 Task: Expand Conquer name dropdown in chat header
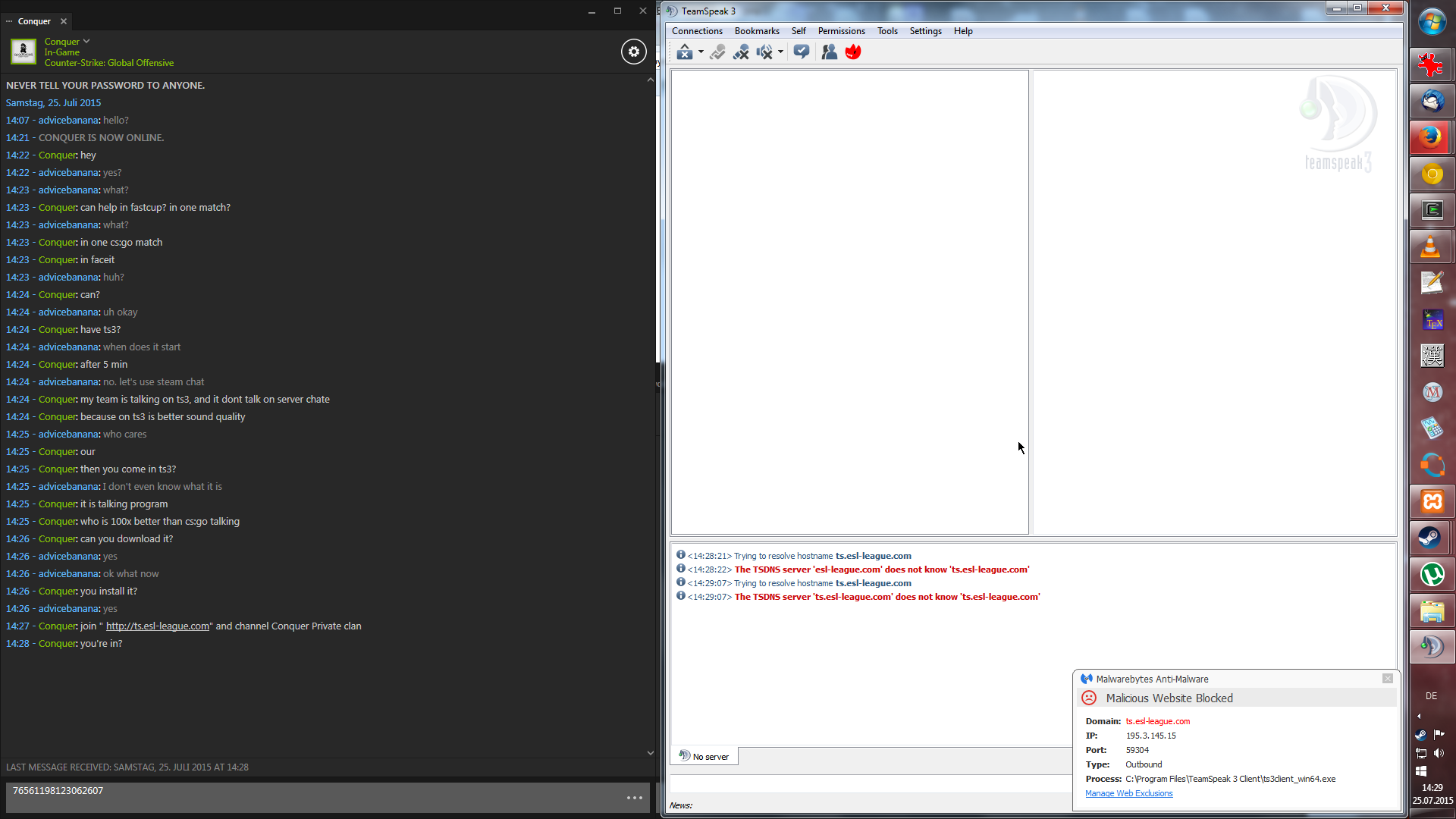tap(86, 41)
